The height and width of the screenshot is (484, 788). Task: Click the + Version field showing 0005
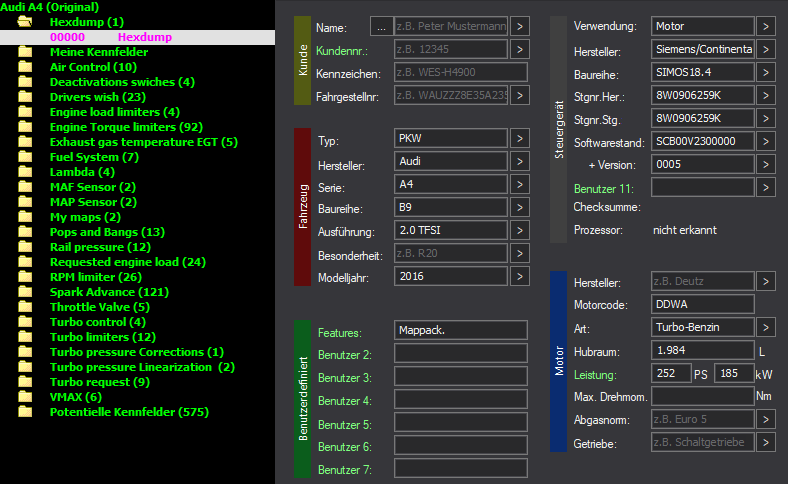pos(703,164)
